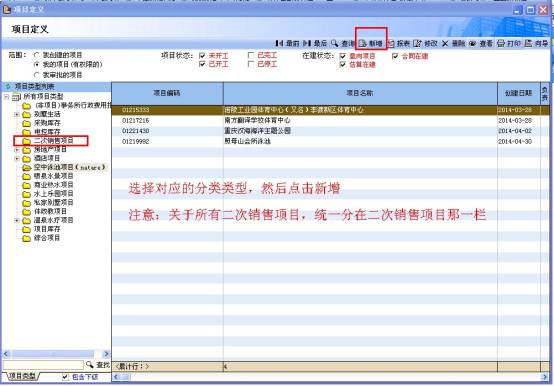The height and width of the screenshot is (386, 554).
Task: Click folder icon of 商业热水项目
Action: (x=26, y=185)
